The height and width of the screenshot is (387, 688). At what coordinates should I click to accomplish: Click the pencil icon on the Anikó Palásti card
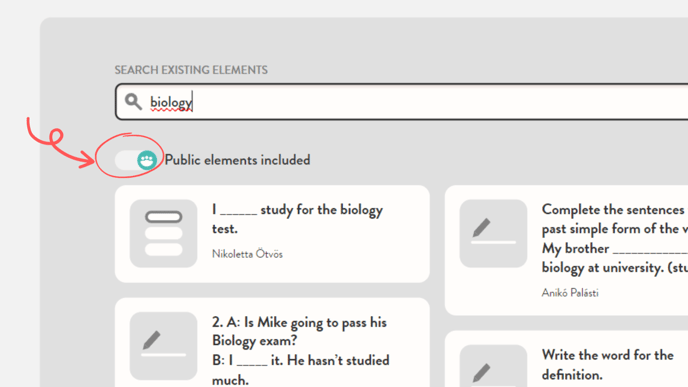click(493, 233)
